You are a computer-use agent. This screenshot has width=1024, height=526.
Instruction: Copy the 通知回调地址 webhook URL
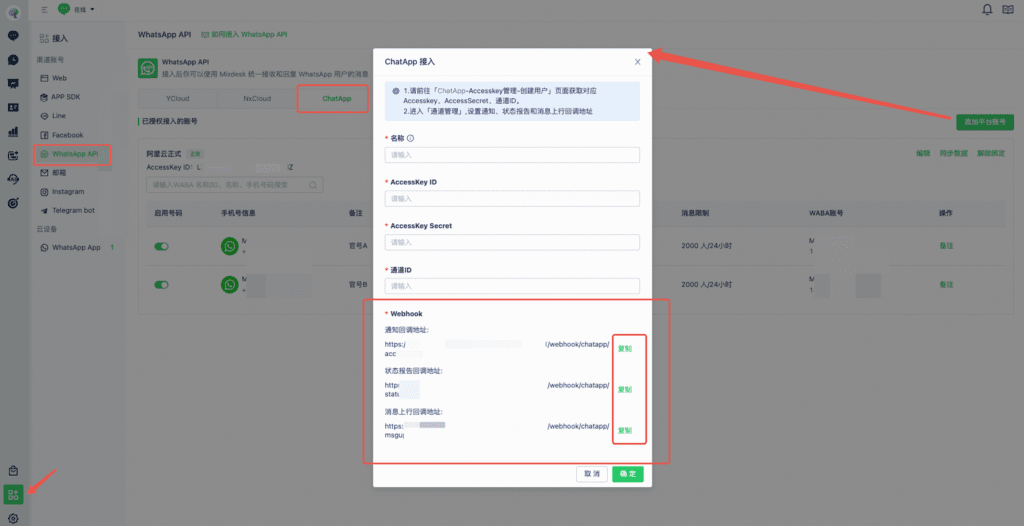coord(624,349)
